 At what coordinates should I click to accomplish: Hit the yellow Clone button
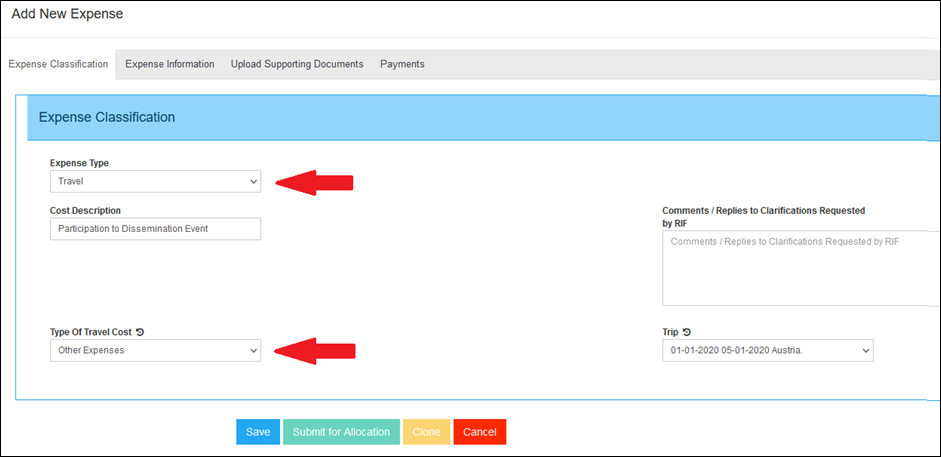pyautogui.click(x=426, y=432)
